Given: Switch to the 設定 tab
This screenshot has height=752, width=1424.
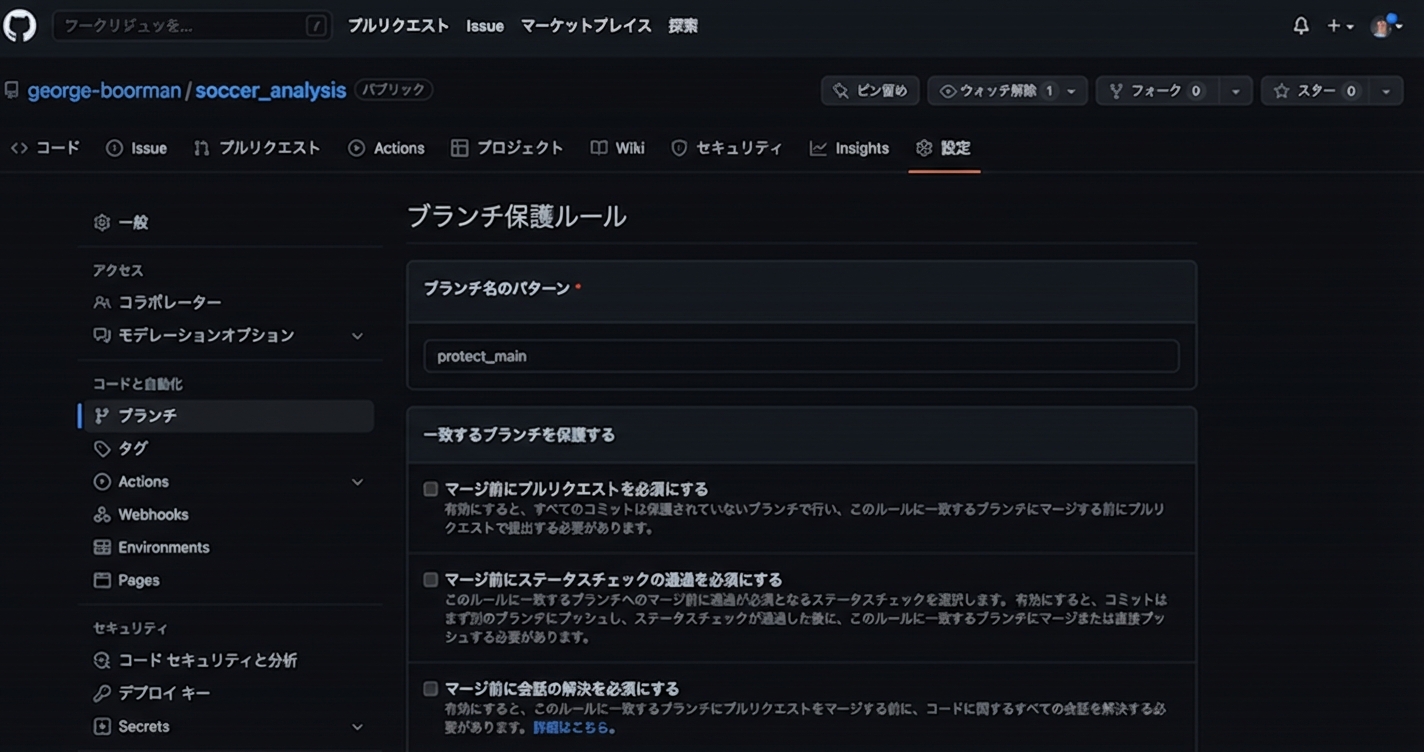Looking at the screenshot, I should (943, 148).
